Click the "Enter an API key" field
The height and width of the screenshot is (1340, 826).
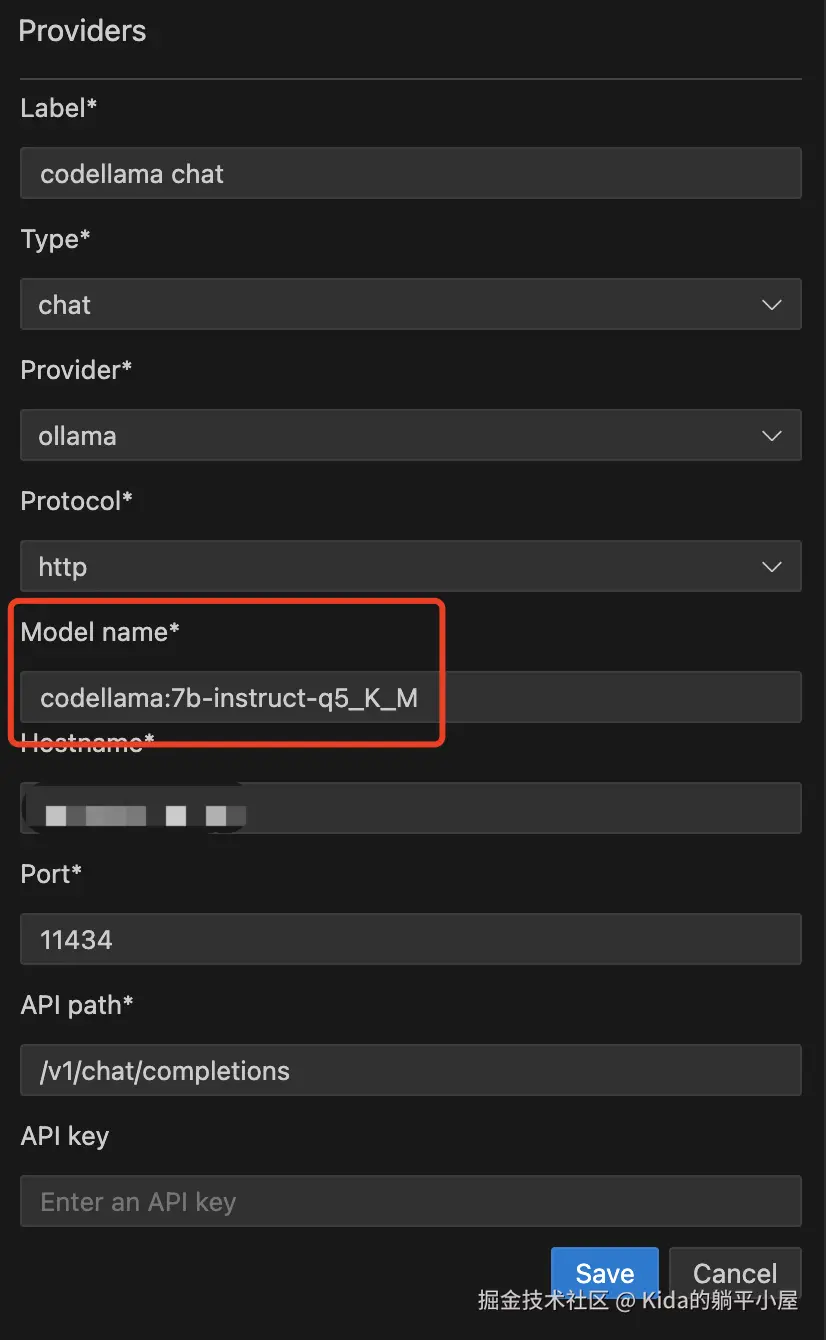point(410,1202)
